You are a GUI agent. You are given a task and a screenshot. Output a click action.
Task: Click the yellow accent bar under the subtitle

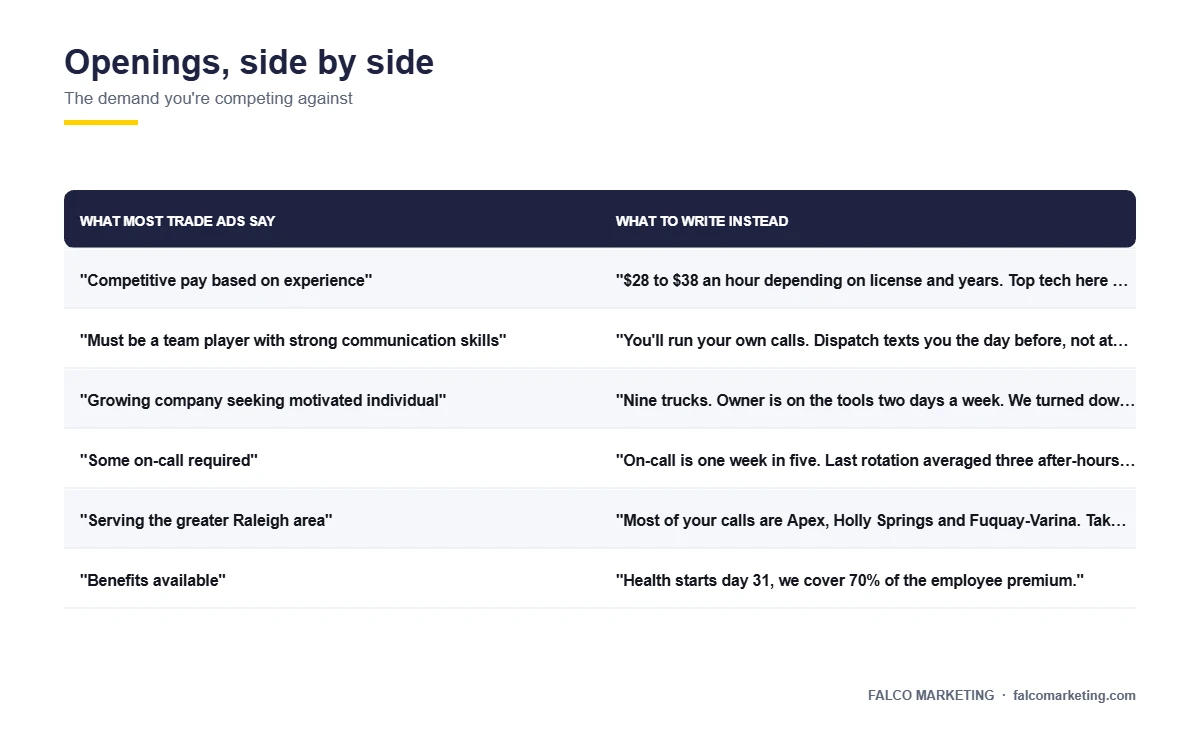point(101,122)
